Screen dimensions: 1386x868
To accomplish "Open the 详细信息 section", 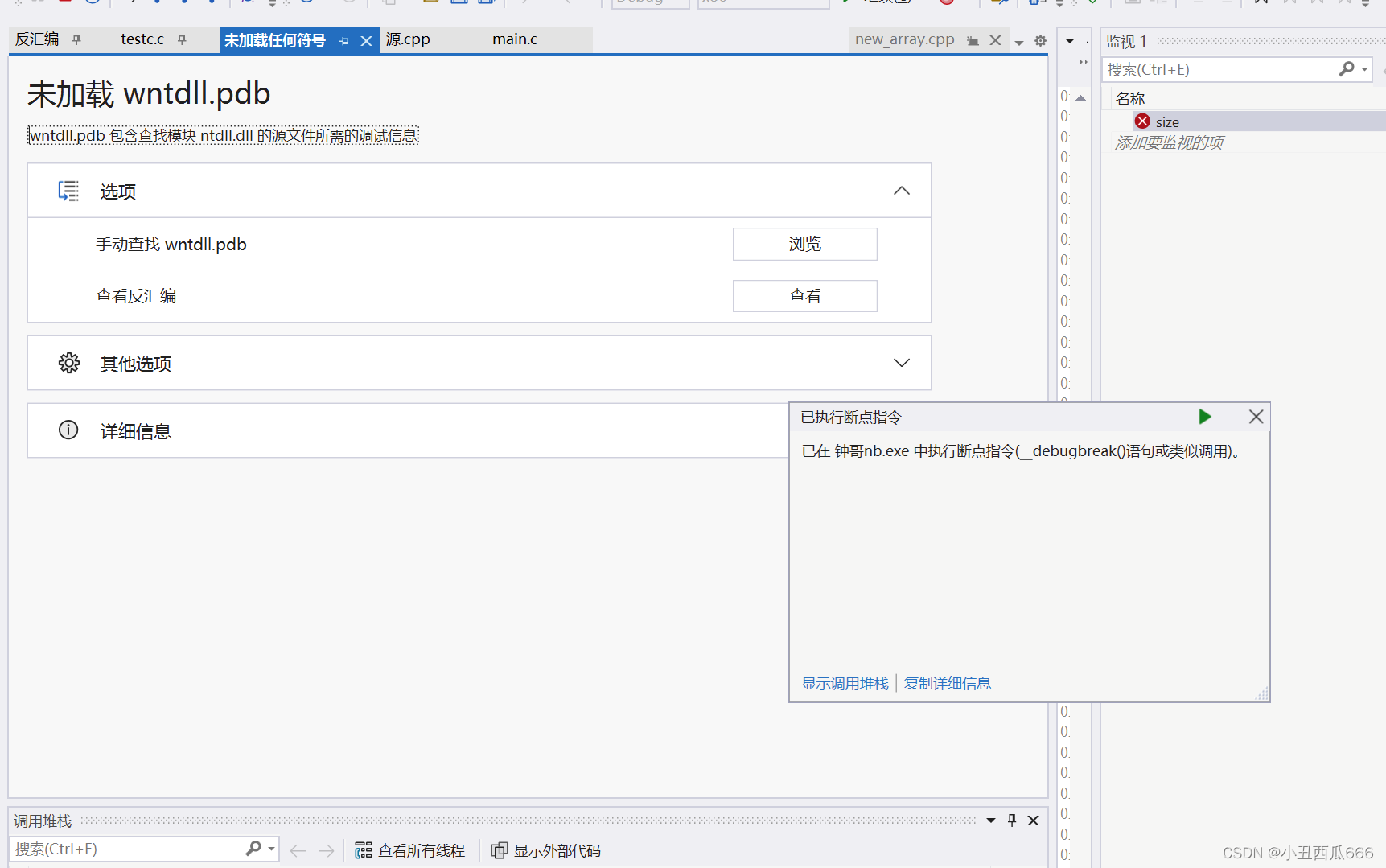I will pyautogui.click(x=408, y=430).
